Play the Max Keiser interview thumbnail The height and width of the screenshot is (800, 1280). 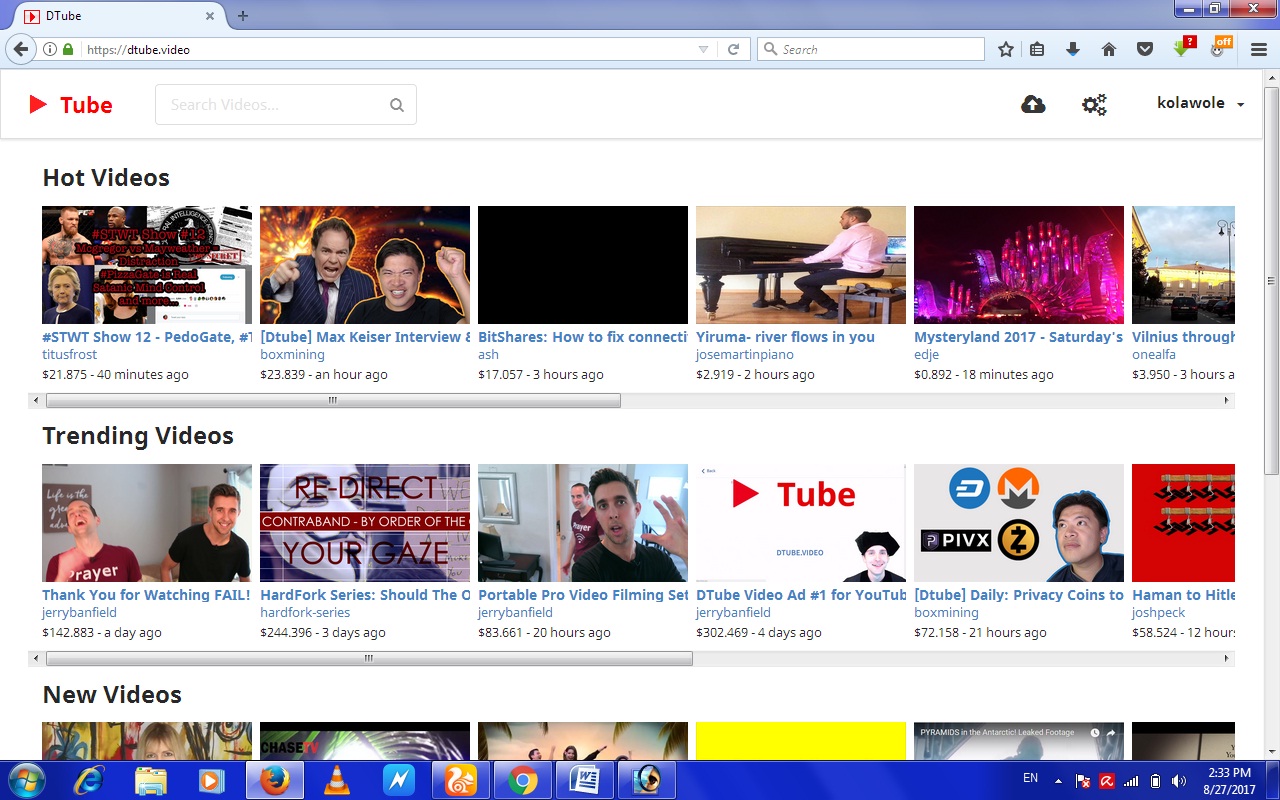point(365,265)
